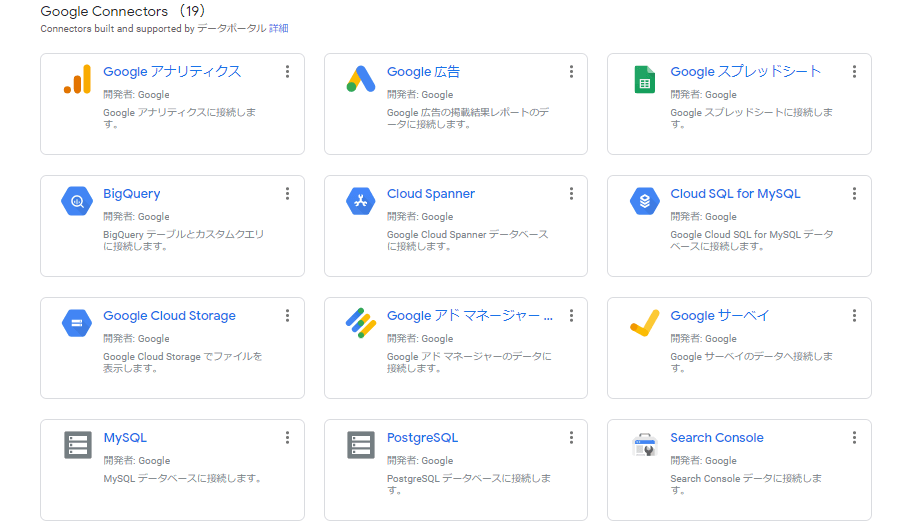Open three-dot menu on Google Cloud Storage card
Screen dimensions: 909x531
click(x=288, y=315)
